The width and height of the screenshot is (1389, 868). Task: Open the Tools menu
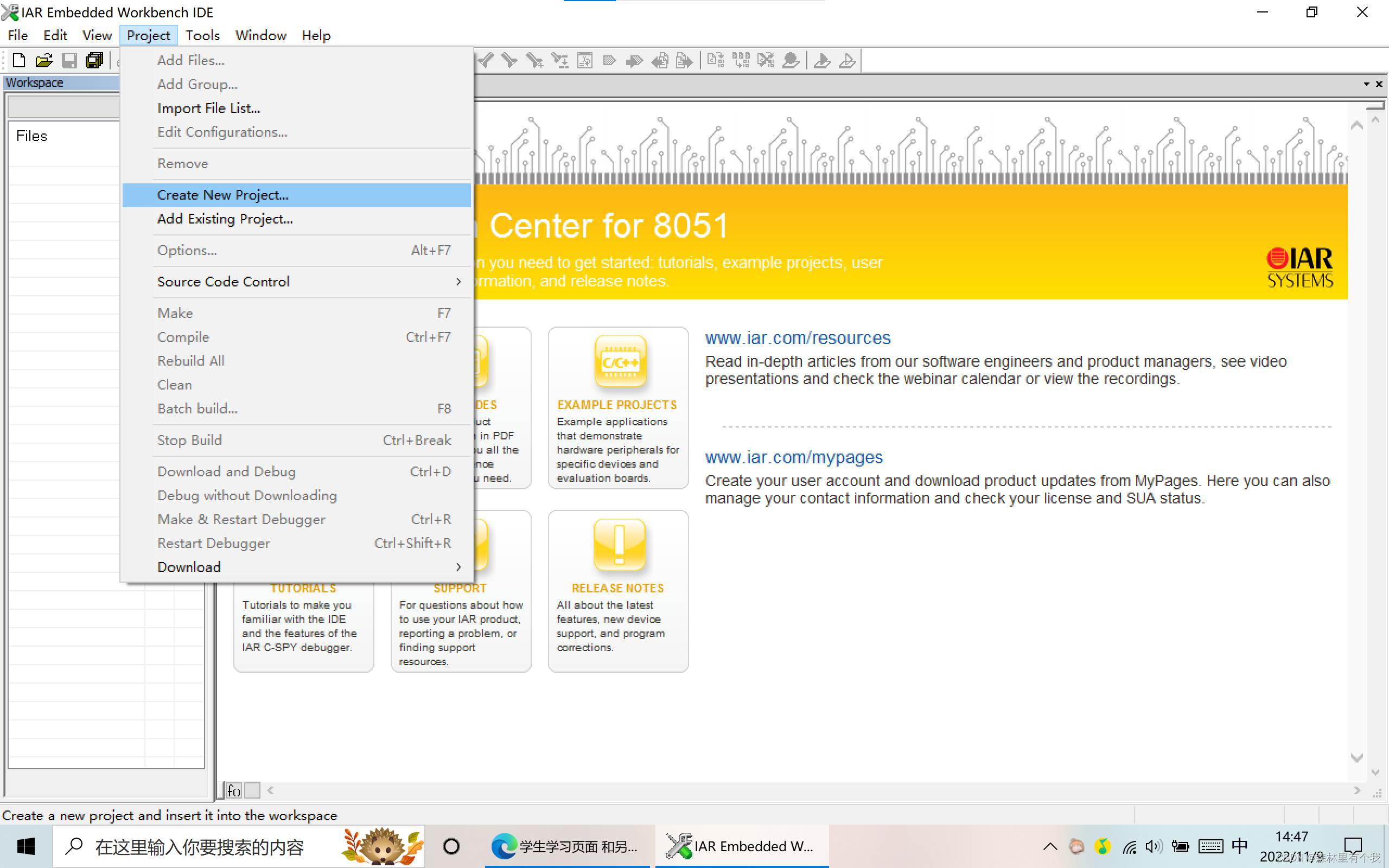coord(202,36)
